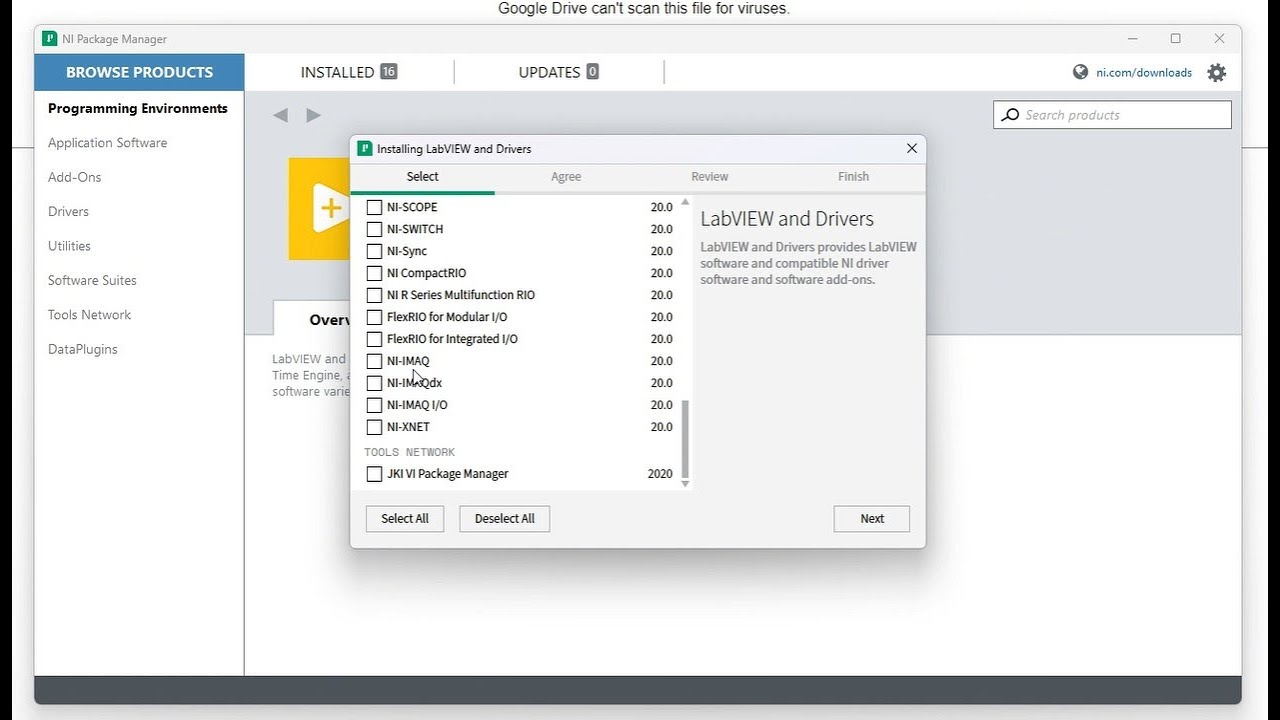
Task: Tick the NI CompactRIO checkbox
Action: tap(374, 273)
